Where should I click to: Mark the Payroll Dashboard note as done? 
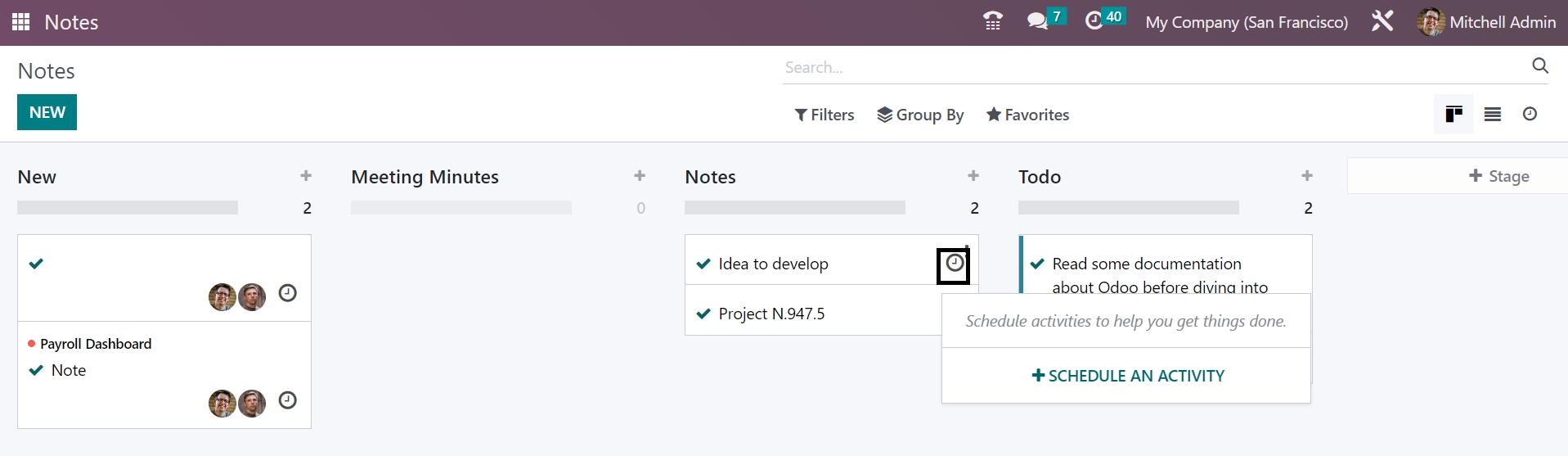point(36,370)
